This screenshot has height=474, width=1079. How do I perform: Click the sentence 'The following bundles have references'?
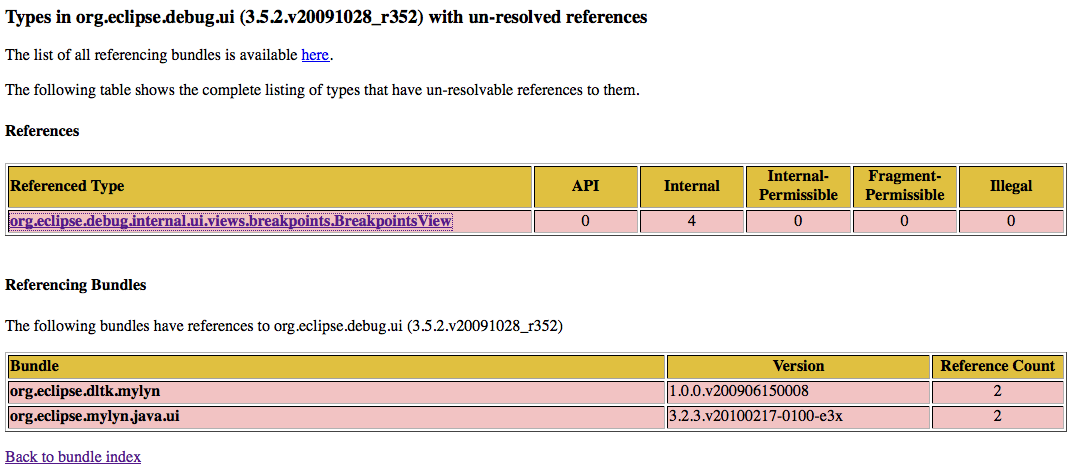coord(284,326)
